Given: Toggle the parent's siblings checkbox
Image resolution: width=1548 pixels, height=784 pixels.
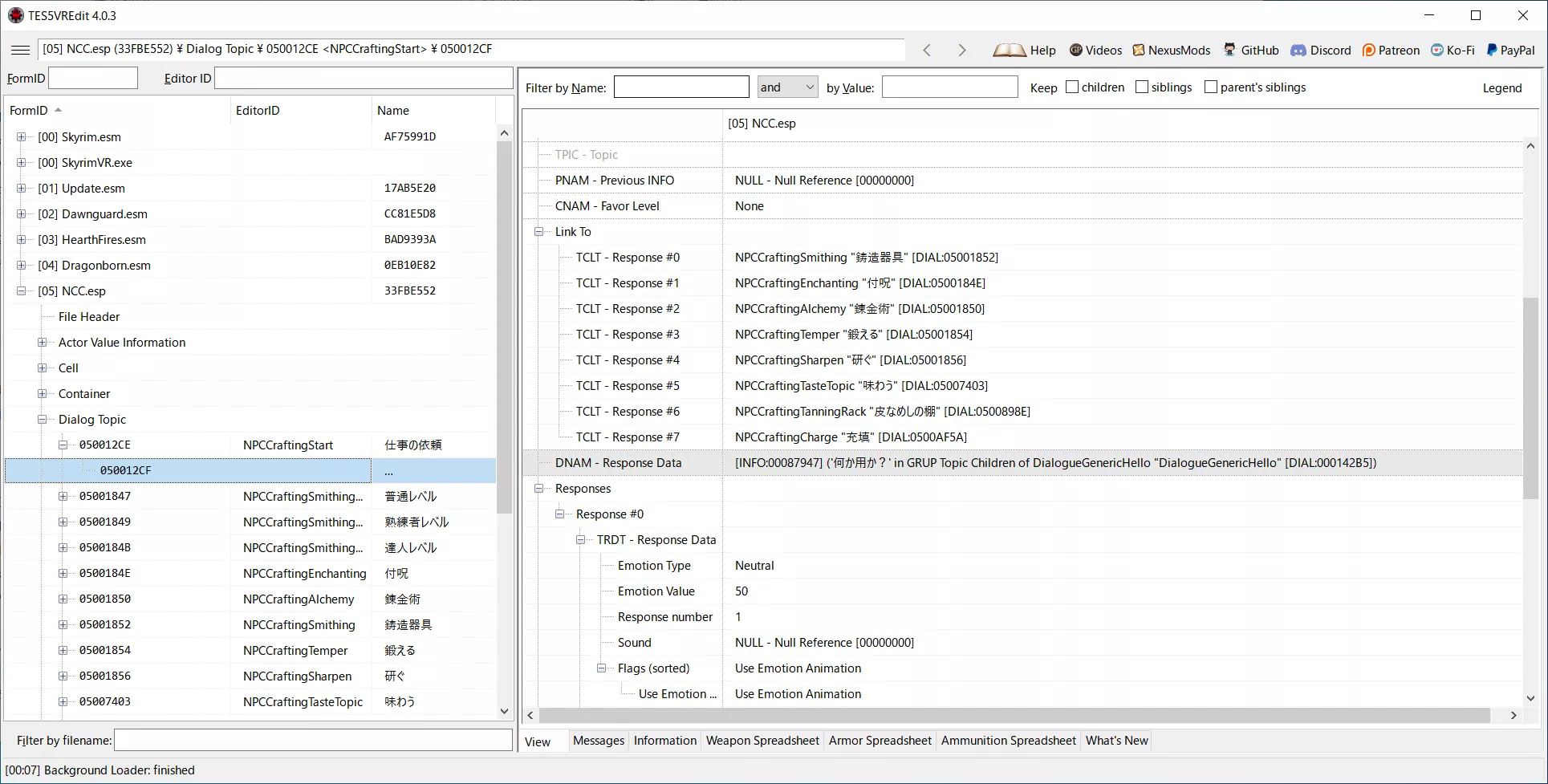Looking at the screenshot, I should tap(1211, 87).
